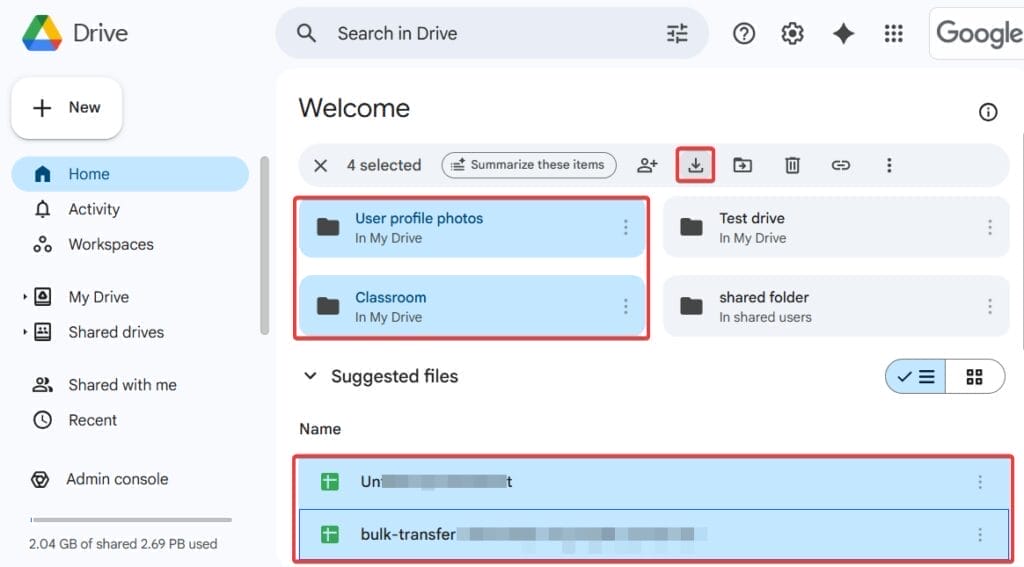The width and height of the screenshot is (1024, 567).
Task: Click the Download icon in selection toolbar
Action: pyautogui.click(x=696, y=165)
